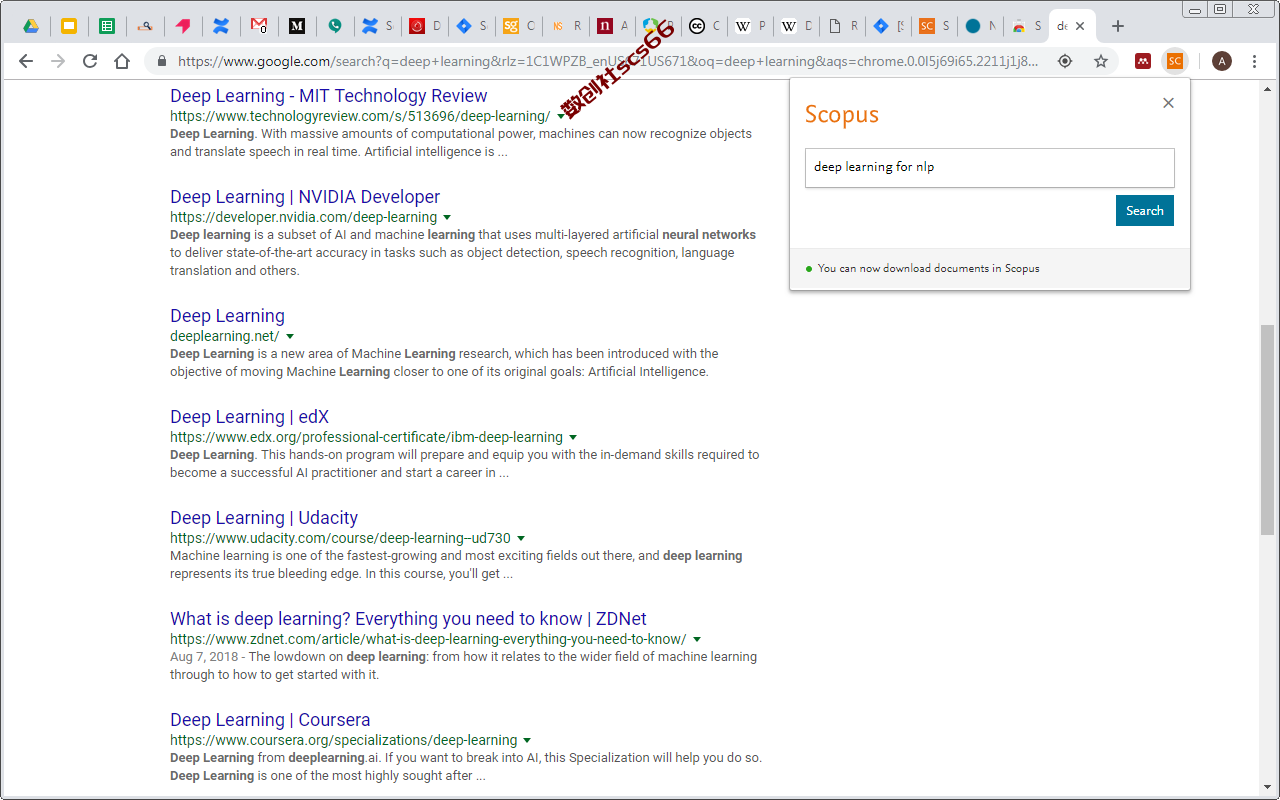1280x800 pixels.
Task: Open the Mendeley extension icon
Action: tap(1143, 61)
